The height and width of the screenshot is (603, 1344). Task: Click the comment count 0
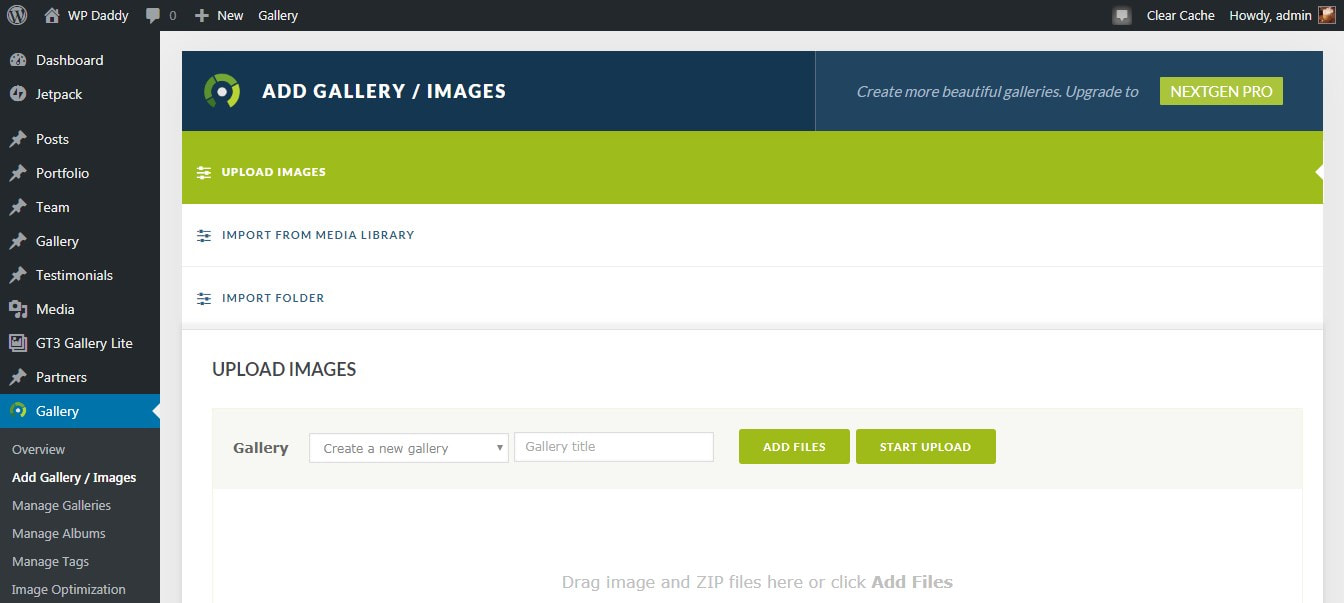pos(173,15)
